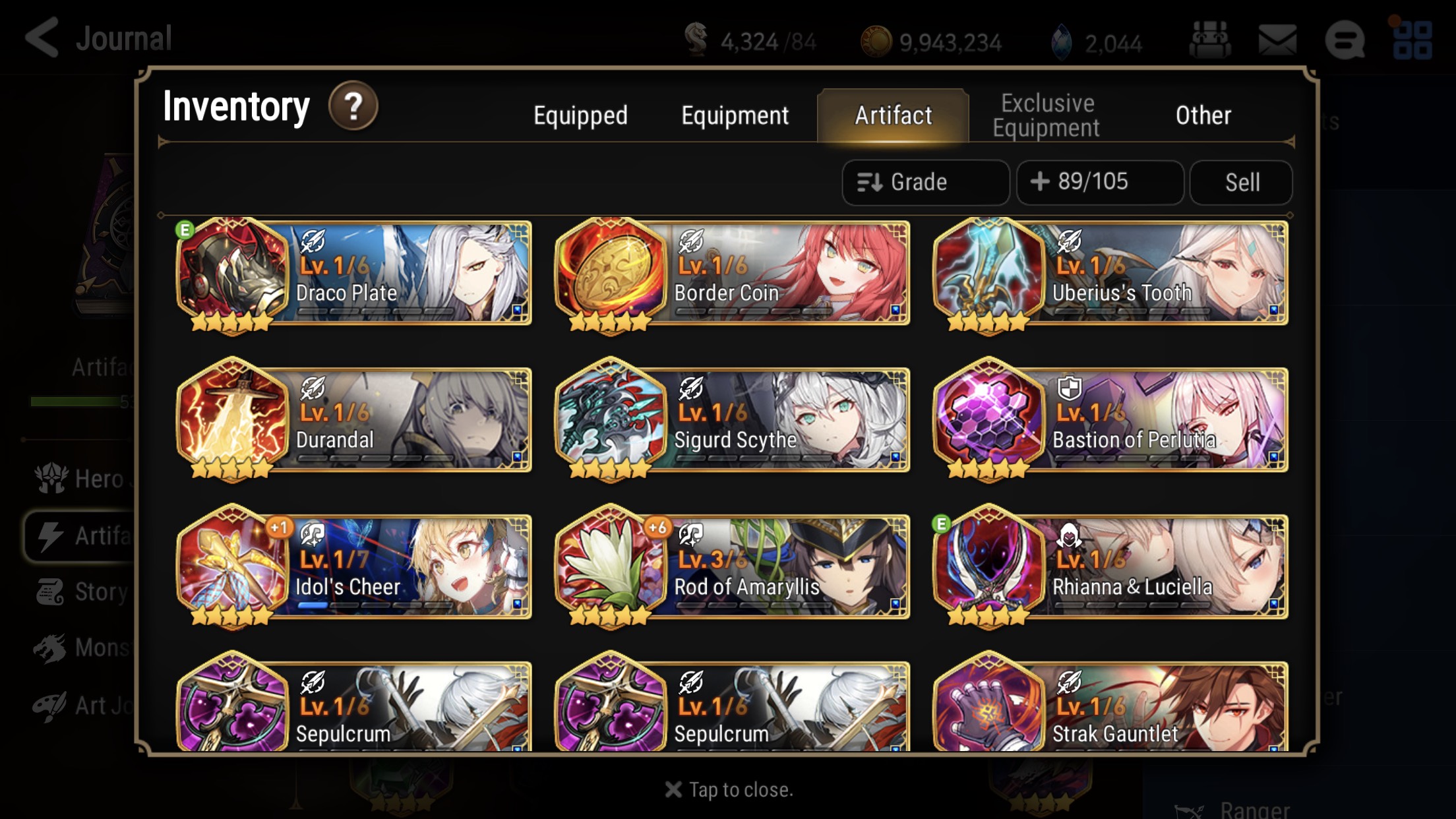Open the Grade sort dropdown

pos(925,182)
